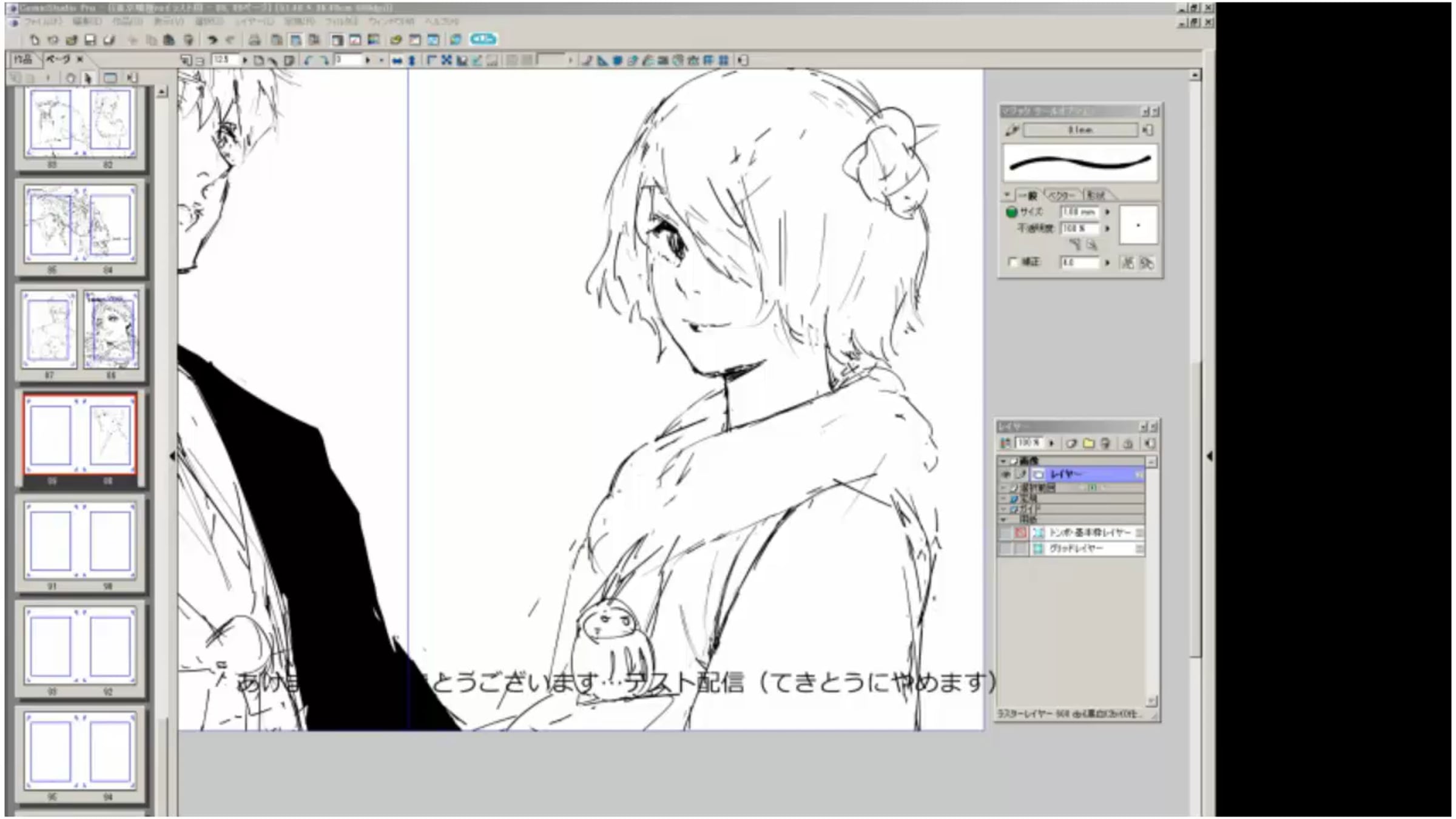Collapse the left page panel with arrow handle
This screenshot has width=1456, height=819.
tap(172, 456)
